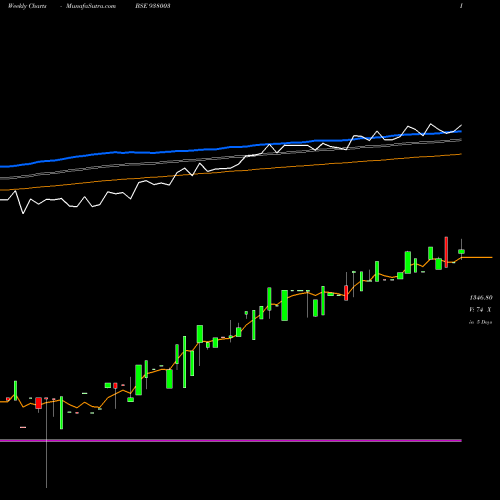
Task: Click the 'Weekly Charts' title text
Action: [27, 6]
